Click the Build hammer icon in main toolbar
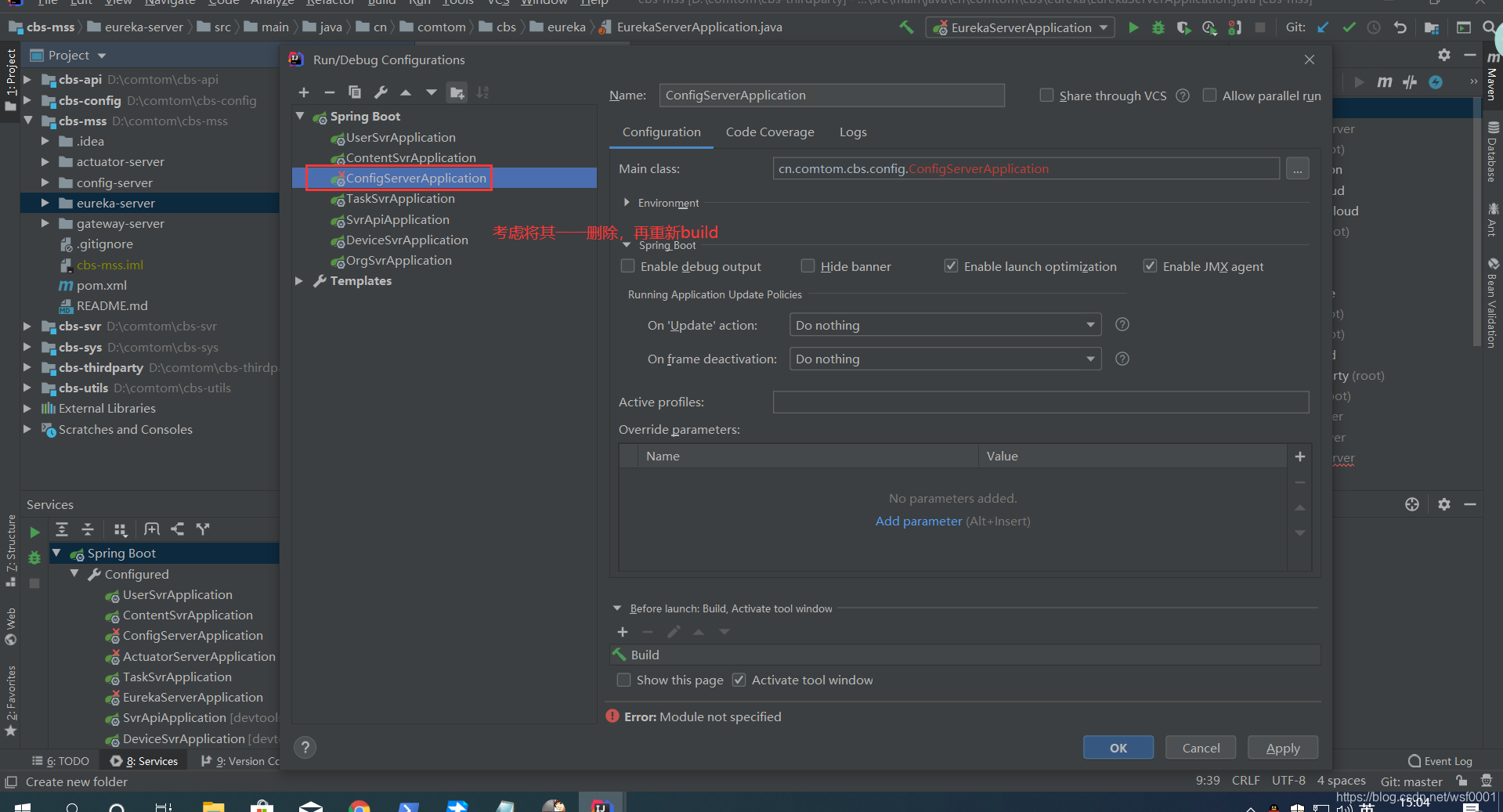This screenshot has width=1503, height=812. tap(906, 27)
